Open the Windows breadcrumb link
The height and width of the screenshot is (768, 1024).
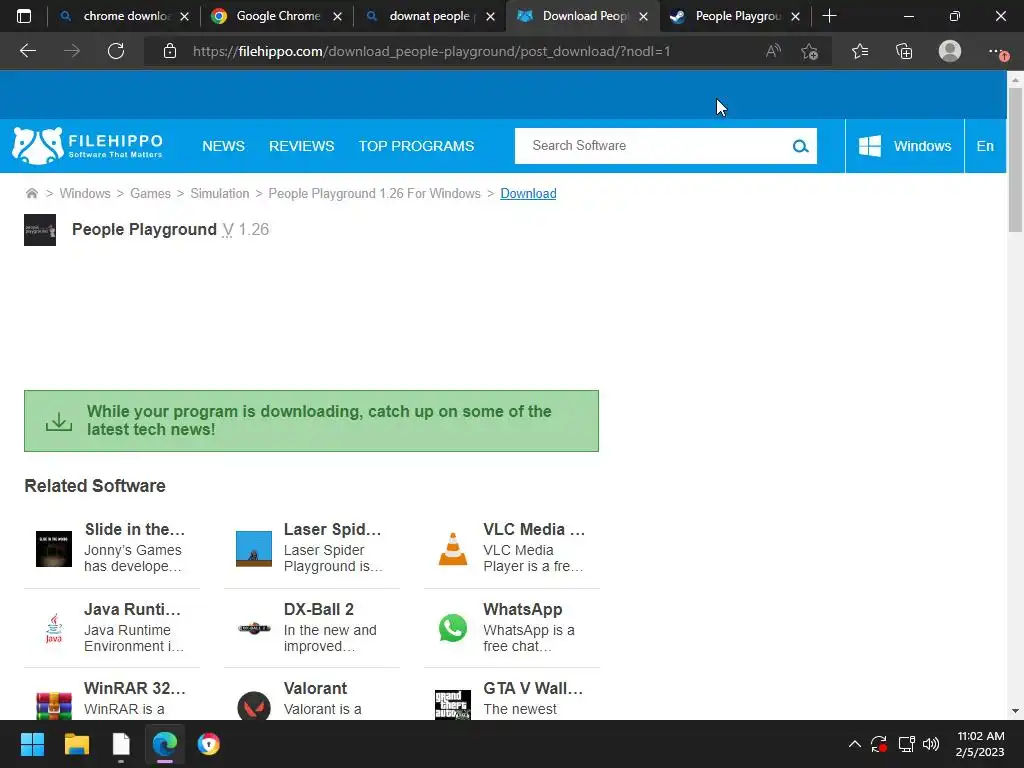(x=85, y=193)
